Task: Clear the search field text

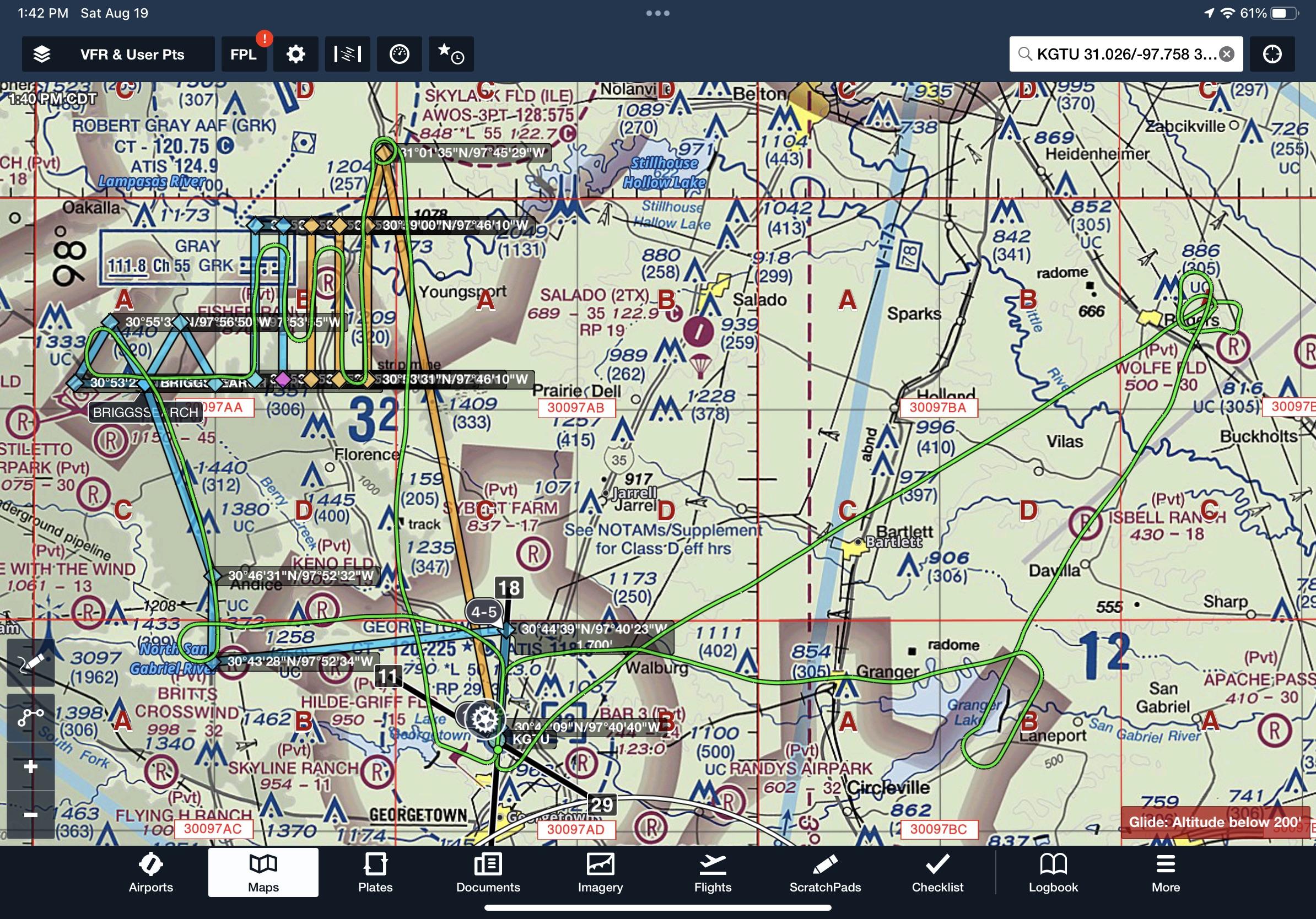Action: (x=1227, y=55)
